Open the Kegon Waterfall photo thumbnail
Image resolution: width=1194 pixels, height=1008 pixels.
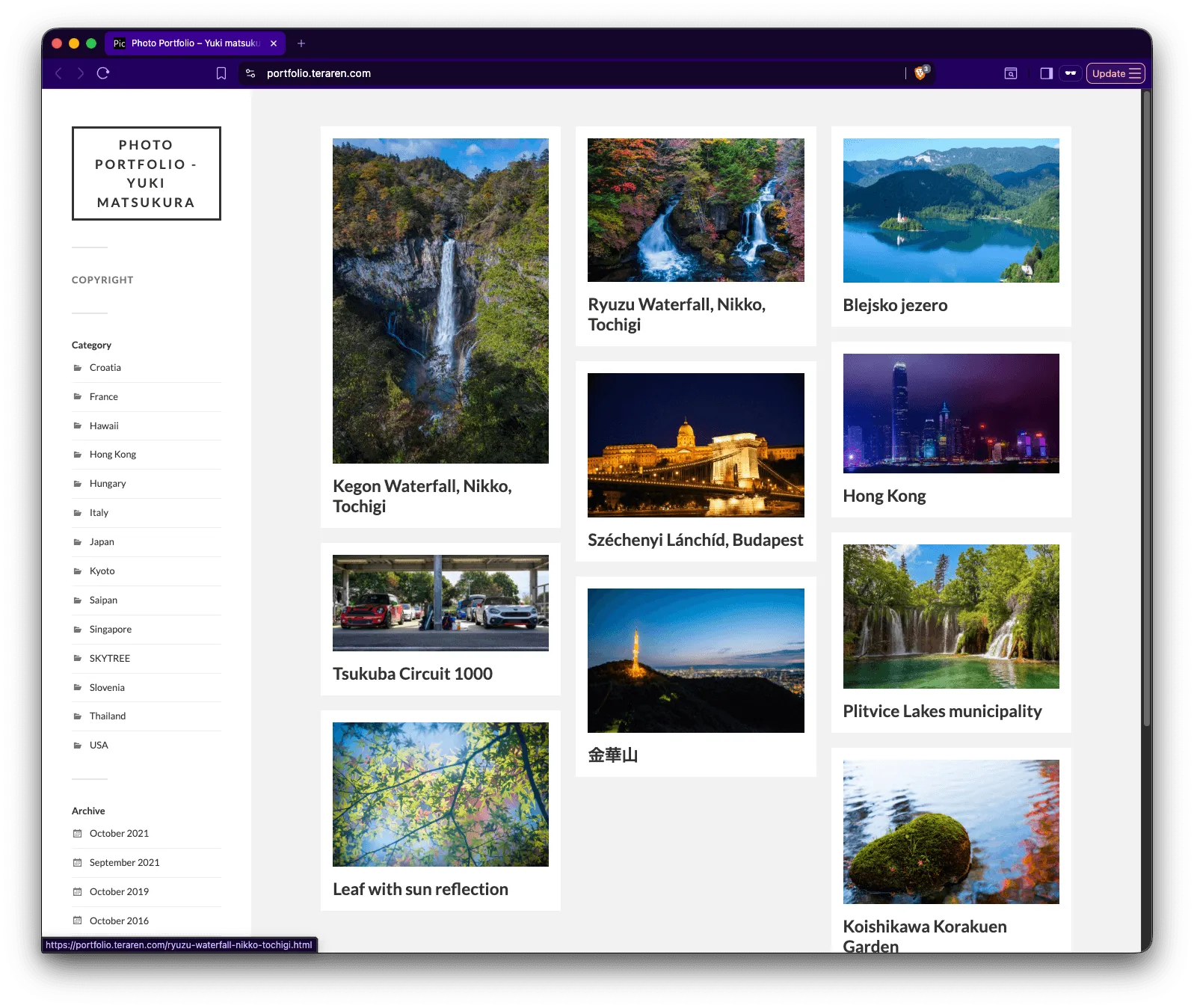coord(440,301)
